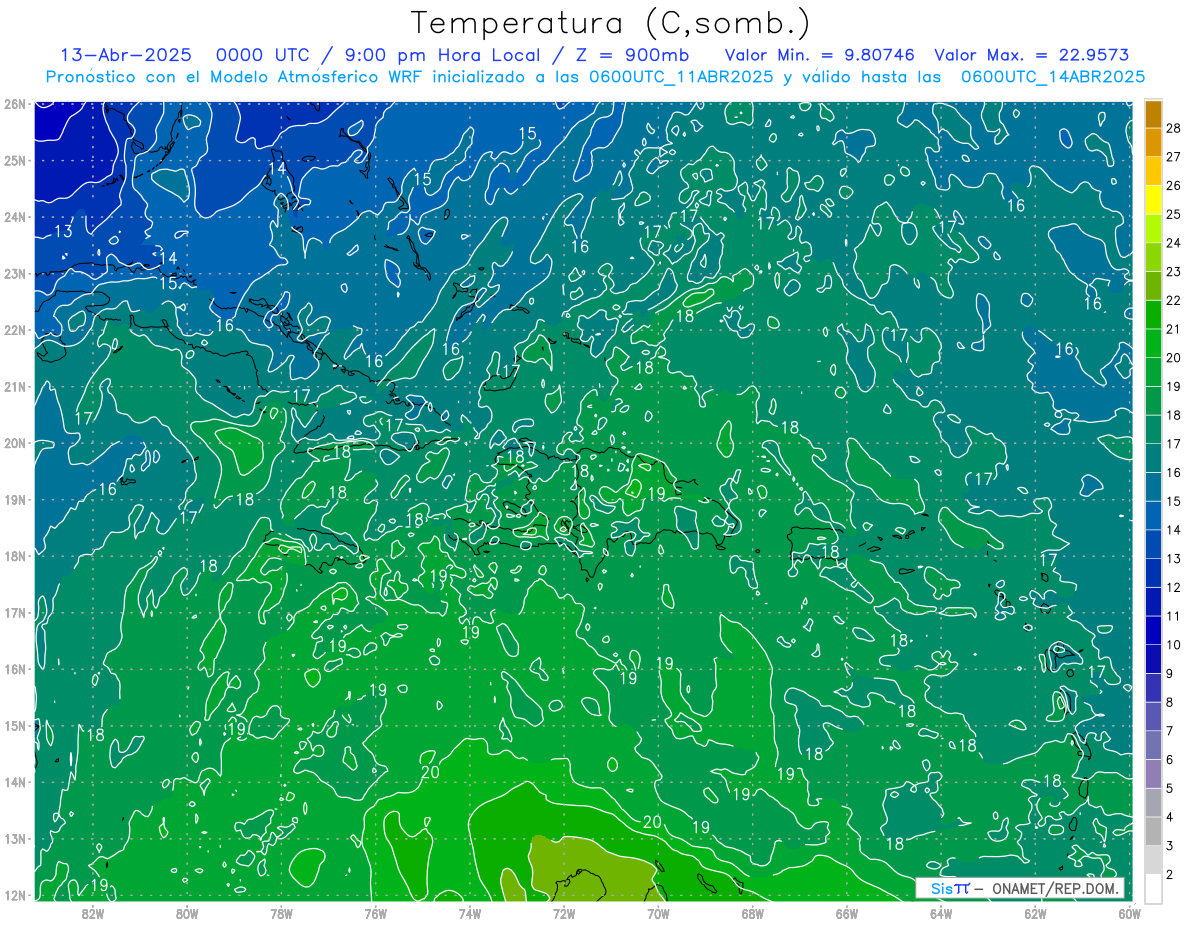Click the 15N latitude axis label

click(14, 725)
